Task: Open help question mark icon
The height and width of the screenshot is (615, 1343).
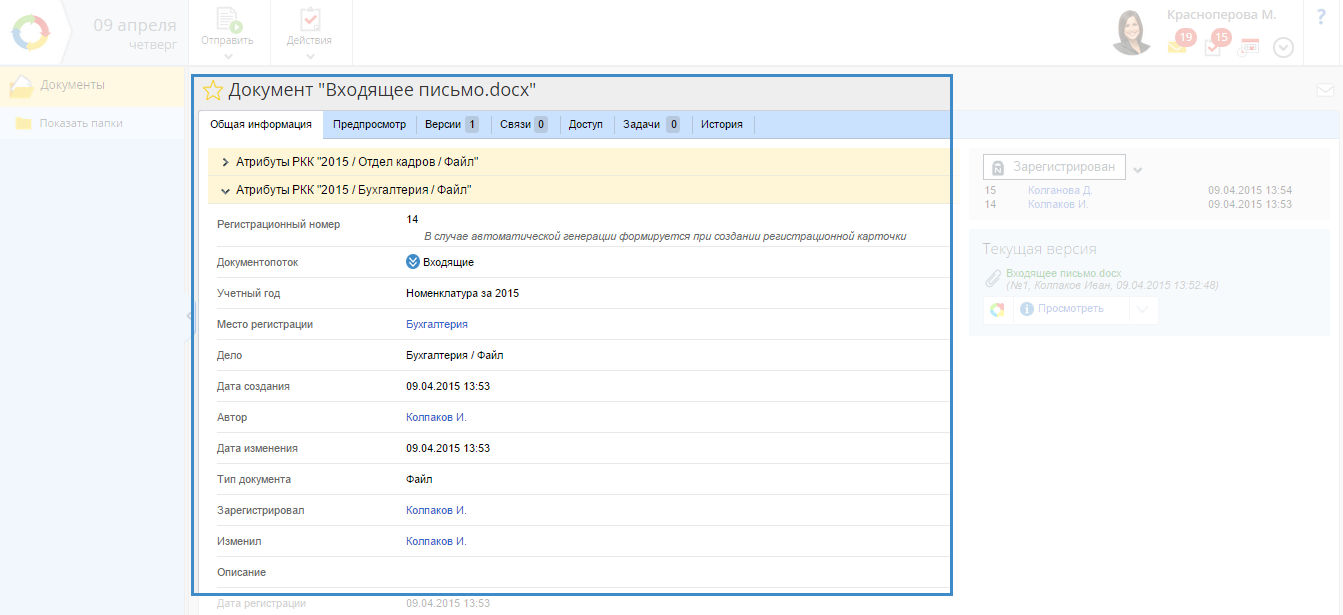Action: point(1321,17)
